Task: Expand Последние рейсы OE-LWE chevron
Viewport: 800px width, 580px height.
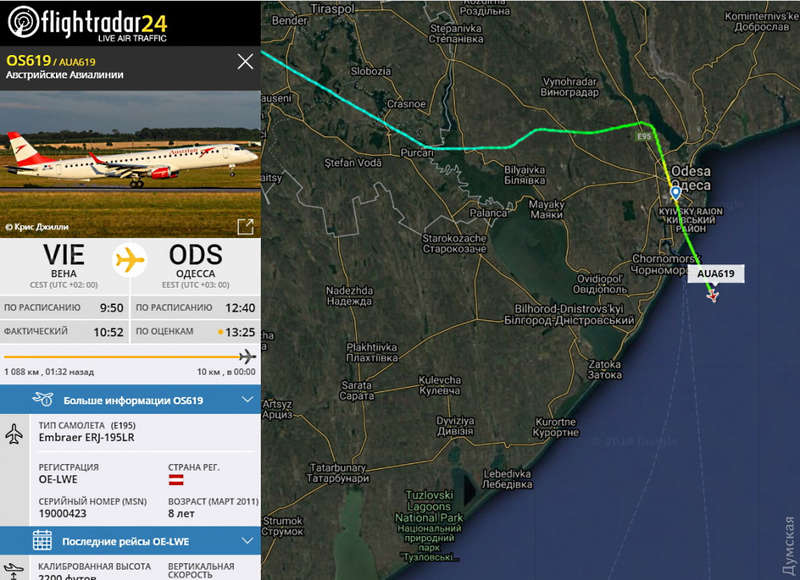Action: pyautogui.click(x=247, y=540)
